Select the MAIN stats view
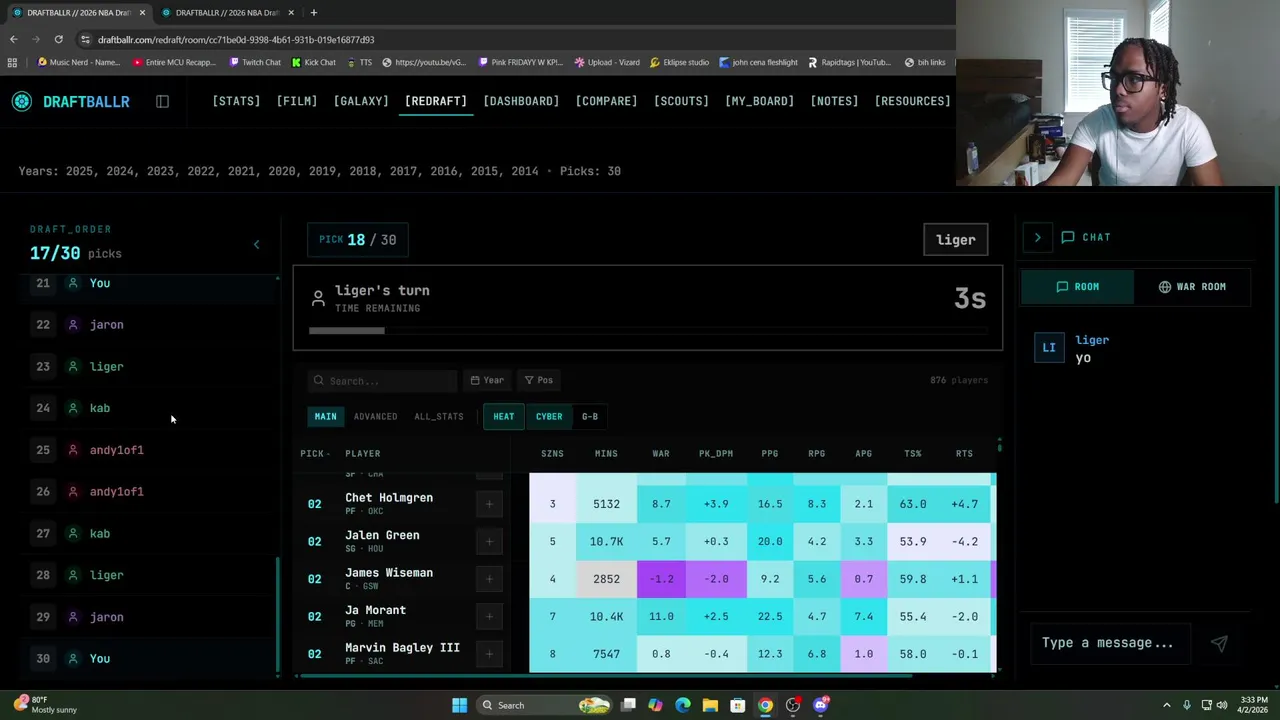Image resolution: width=1280 pixels, height=720 pixels. (326, 417)
